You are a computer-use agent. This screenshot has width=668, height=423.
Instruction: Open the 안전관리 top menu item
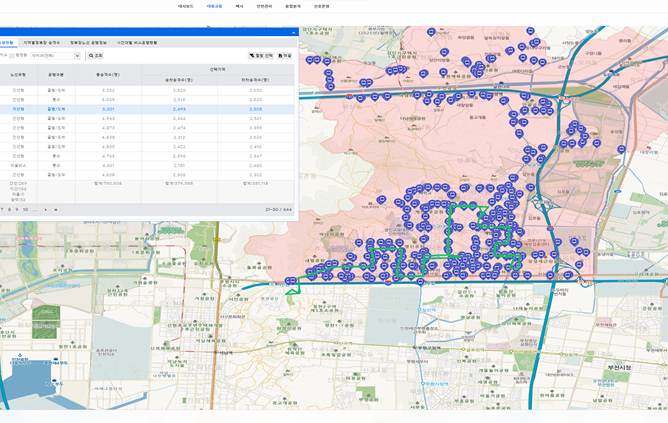click(264, 6)
